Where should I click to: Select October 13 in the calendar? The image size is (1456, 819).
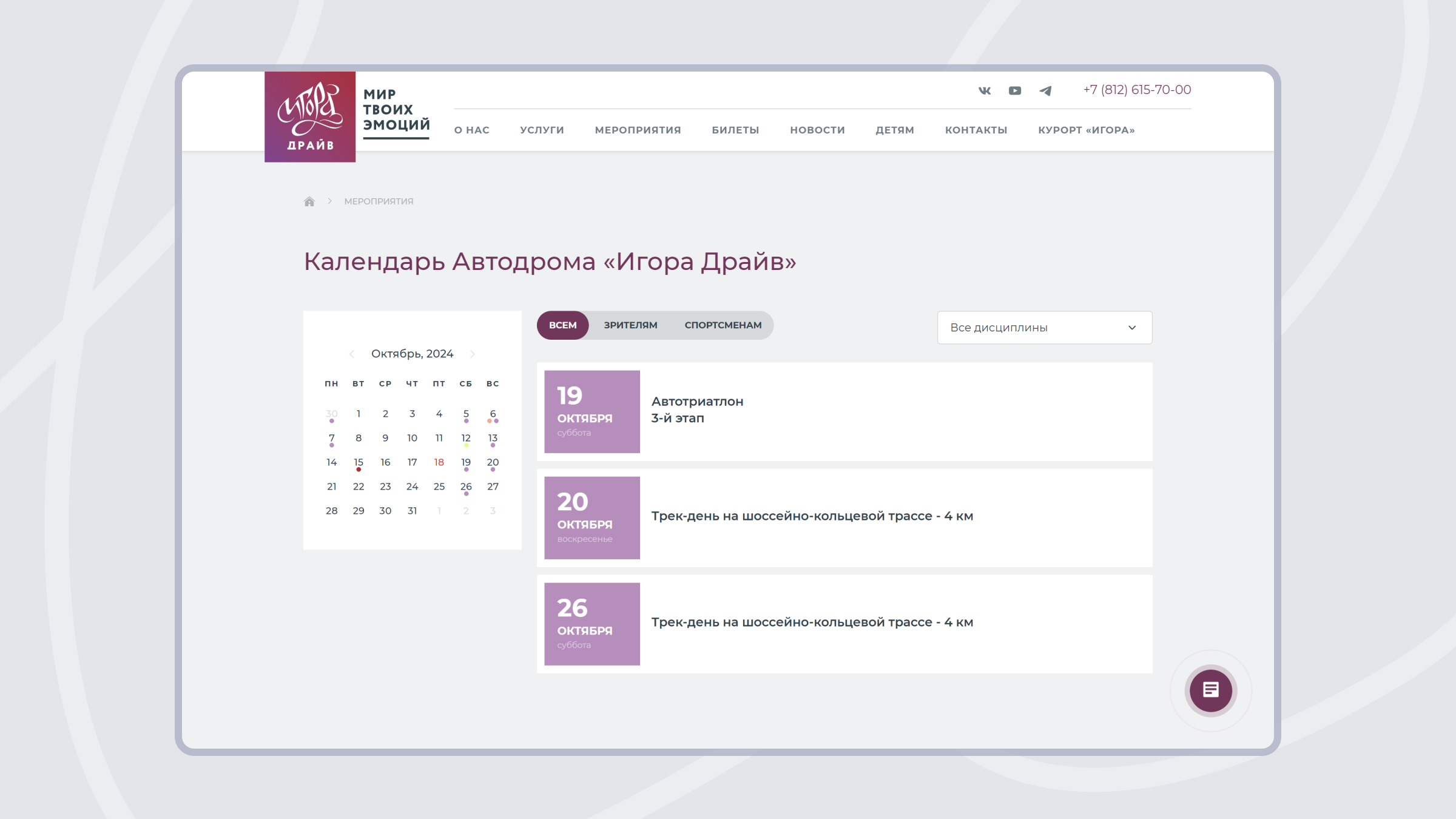point(493,438)
